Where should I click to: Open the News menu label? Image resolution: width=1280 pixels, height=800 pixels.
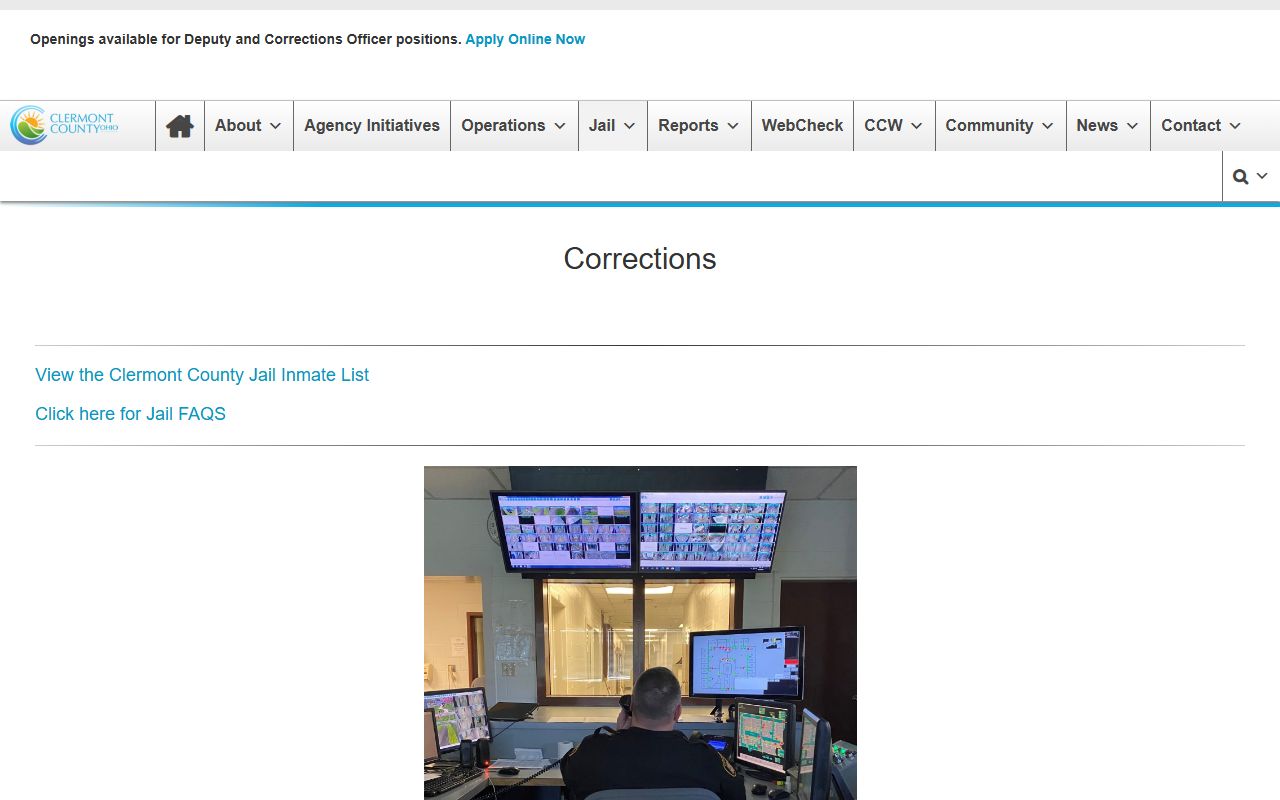click(x=1097, y=125)
